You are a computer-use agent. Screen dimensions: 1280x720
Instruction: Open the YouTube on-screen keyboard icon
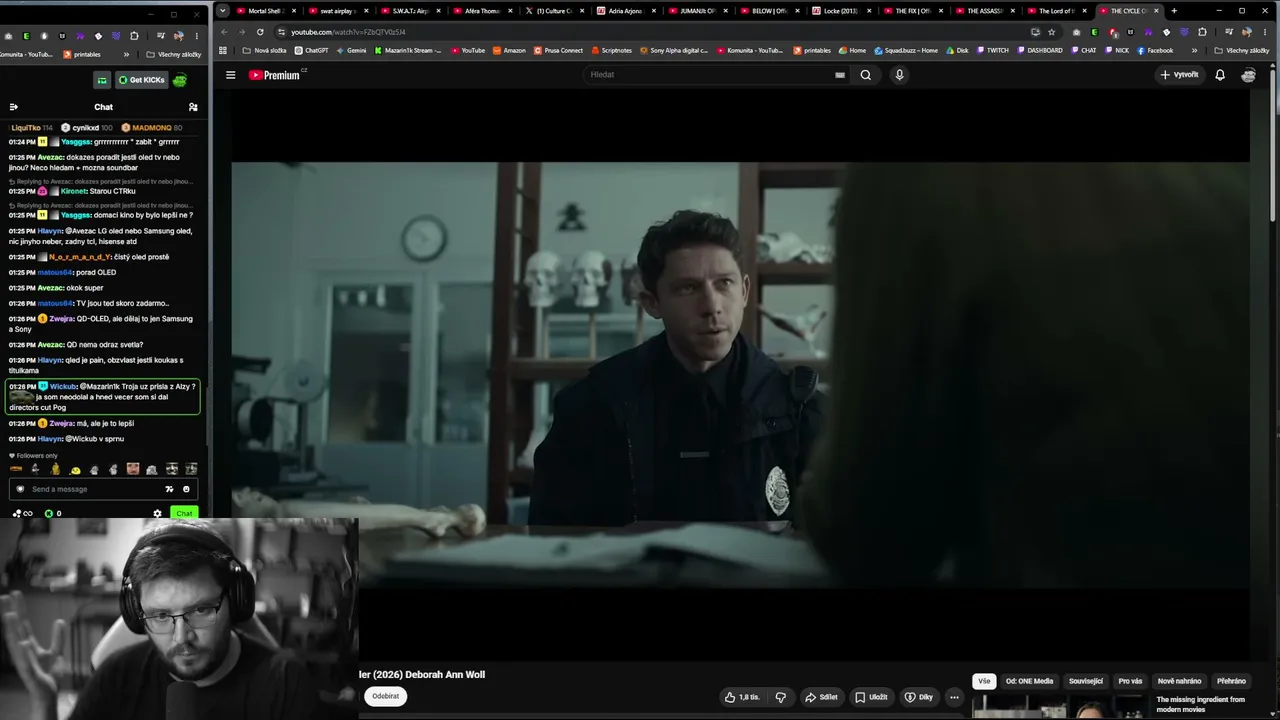(x=840, y=75)
